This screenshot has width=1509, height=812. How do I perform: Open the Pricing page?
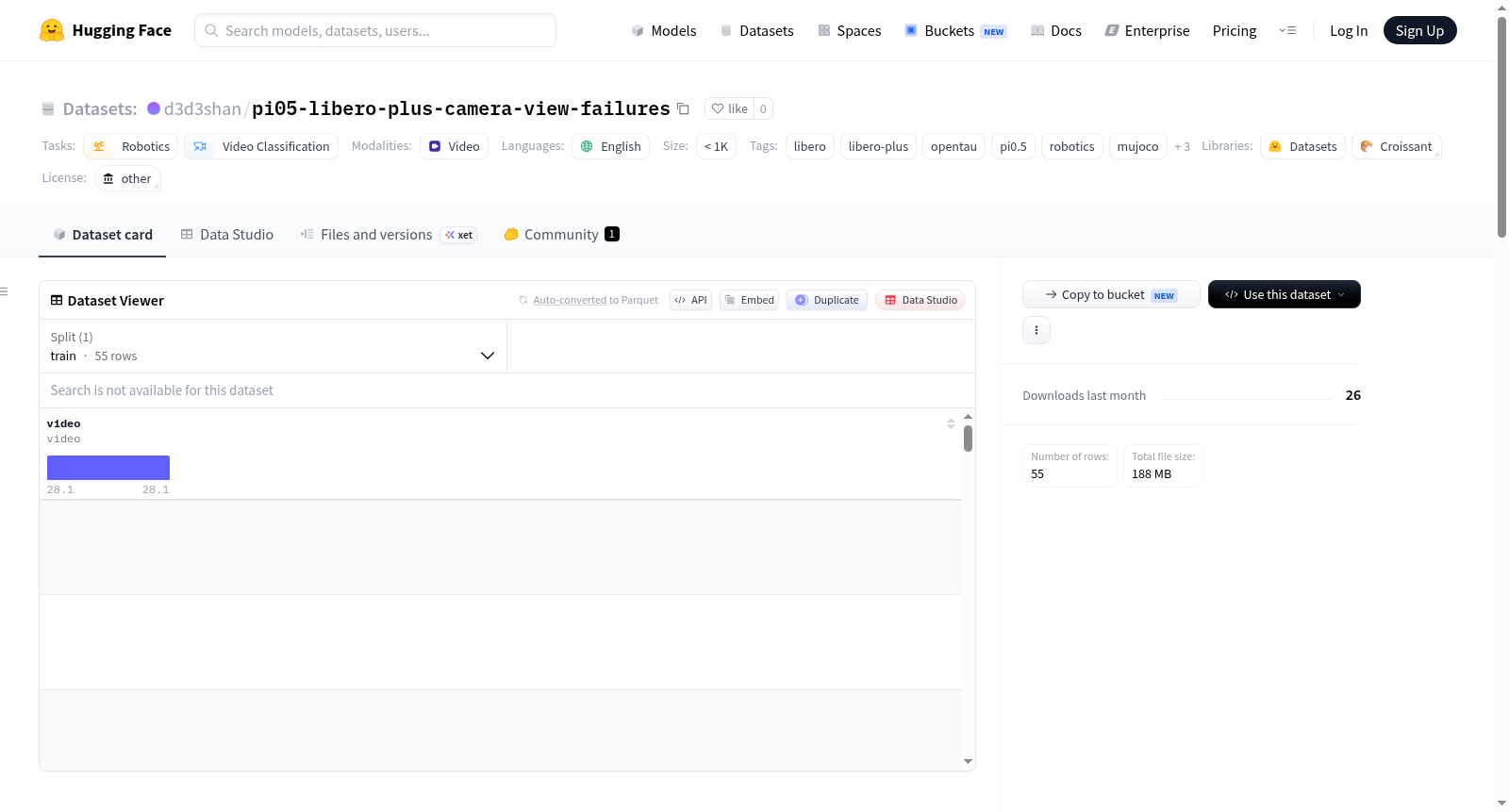click(x=1235, y=30)
